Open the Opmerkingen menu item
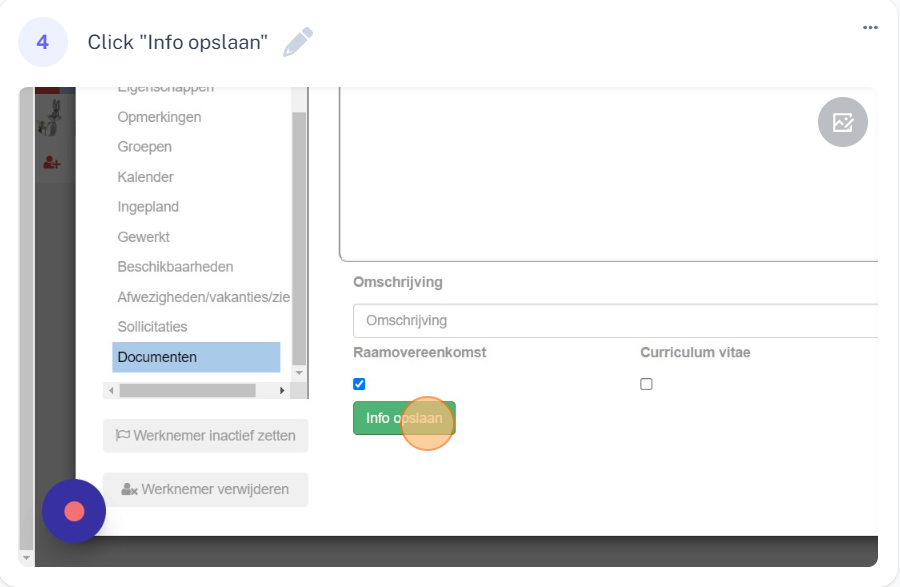This screenshot has height=587, width=900. [x=160, y=117]
